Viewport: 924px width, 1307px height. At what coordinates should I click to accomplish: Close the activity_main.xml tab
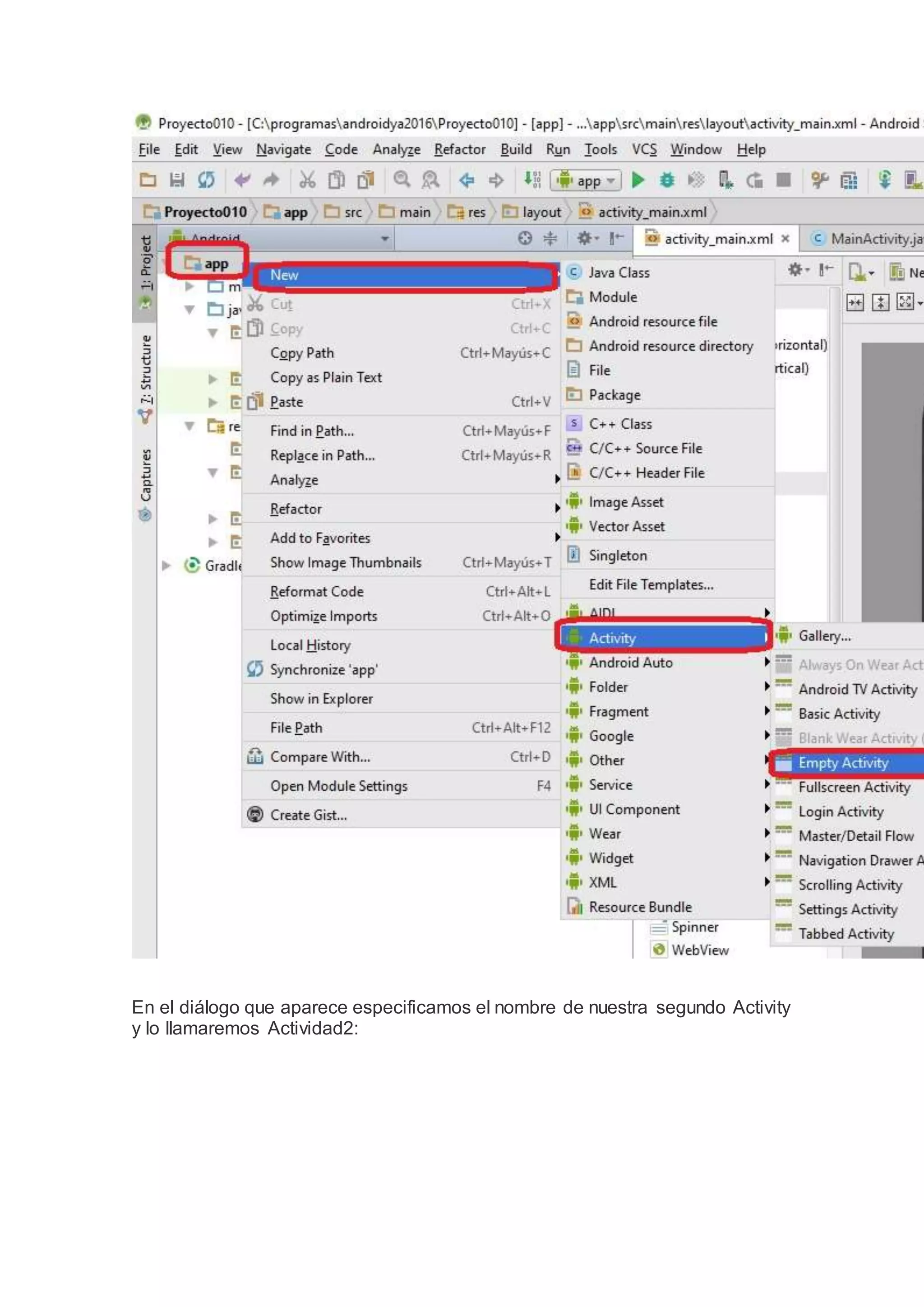point(785,238)
